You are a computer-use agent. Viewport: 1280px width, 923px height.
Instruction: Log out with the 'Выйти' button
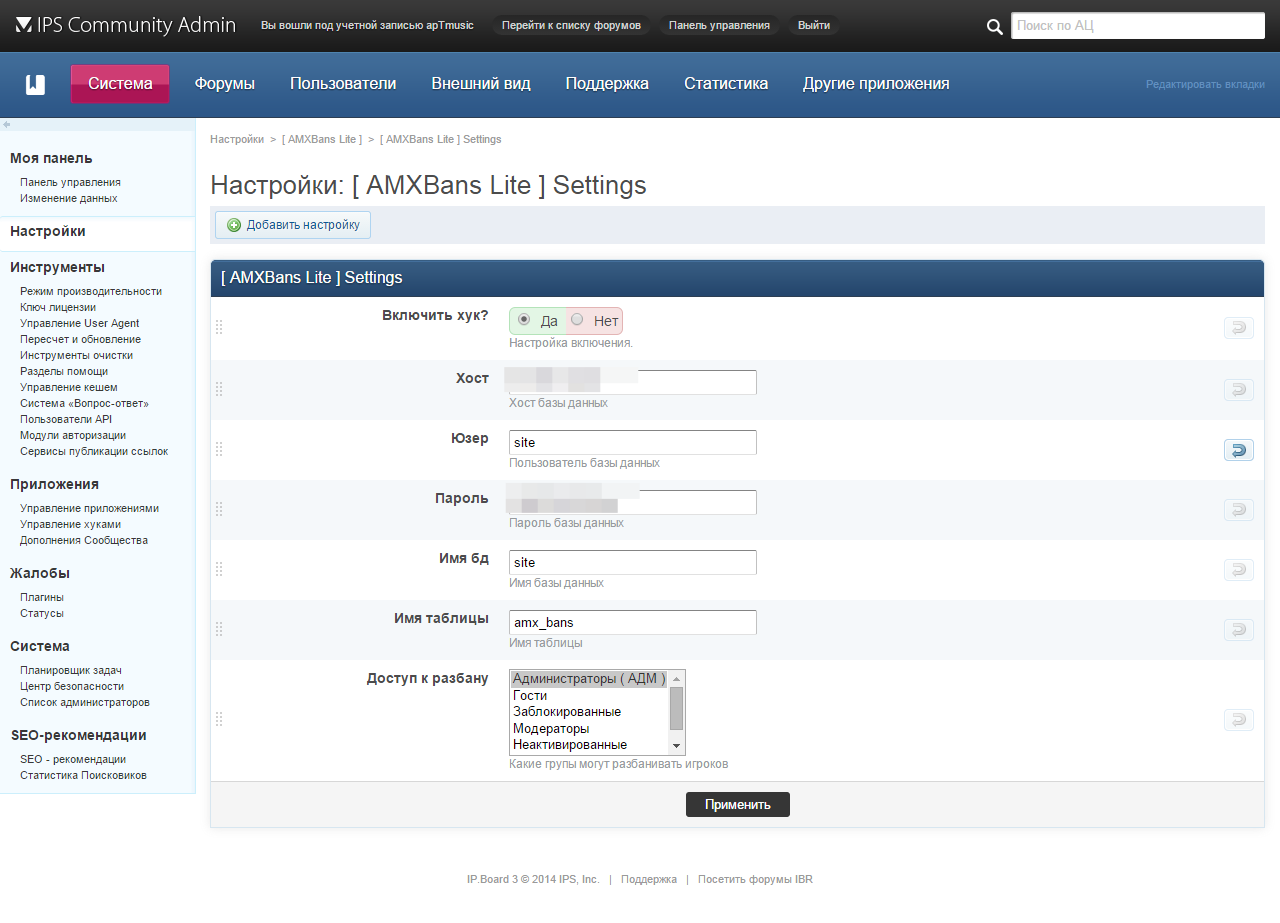(x=814, y=25)
